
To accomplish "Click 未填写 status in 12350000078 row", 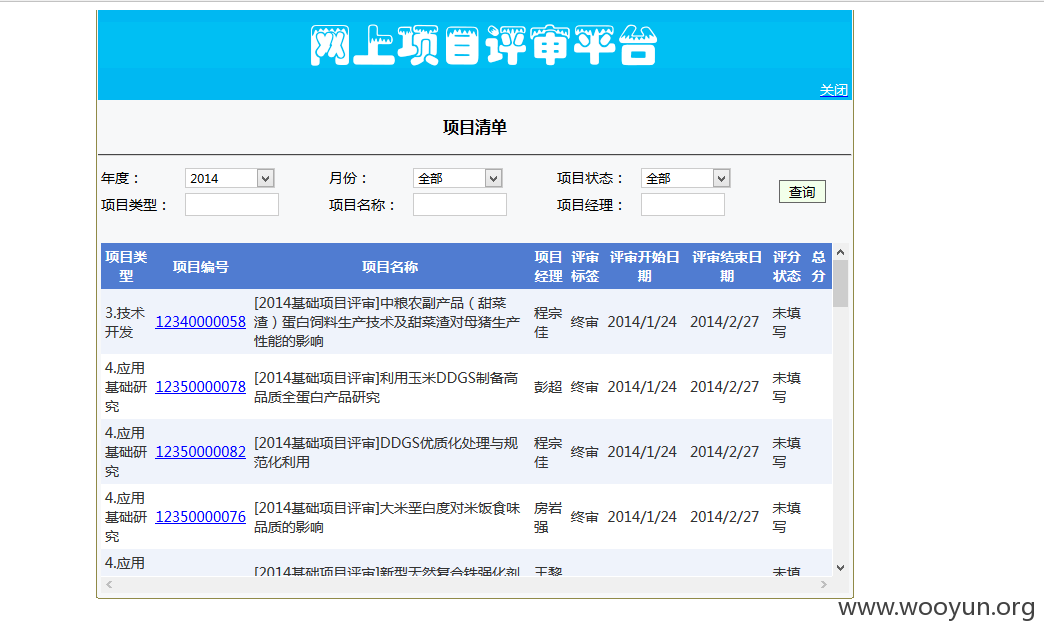I will pyautogui.click(x=786, y=387).
